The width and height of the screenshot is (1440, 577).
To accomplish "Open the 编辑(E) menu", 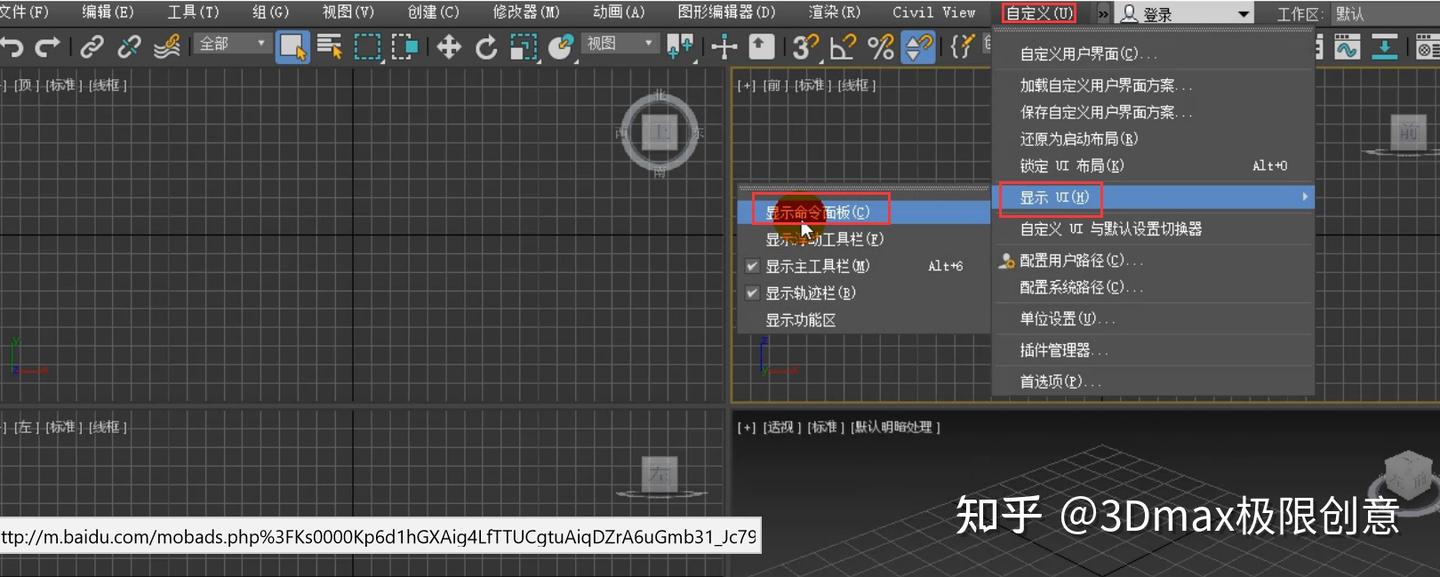I will click(x=107, y=13).
